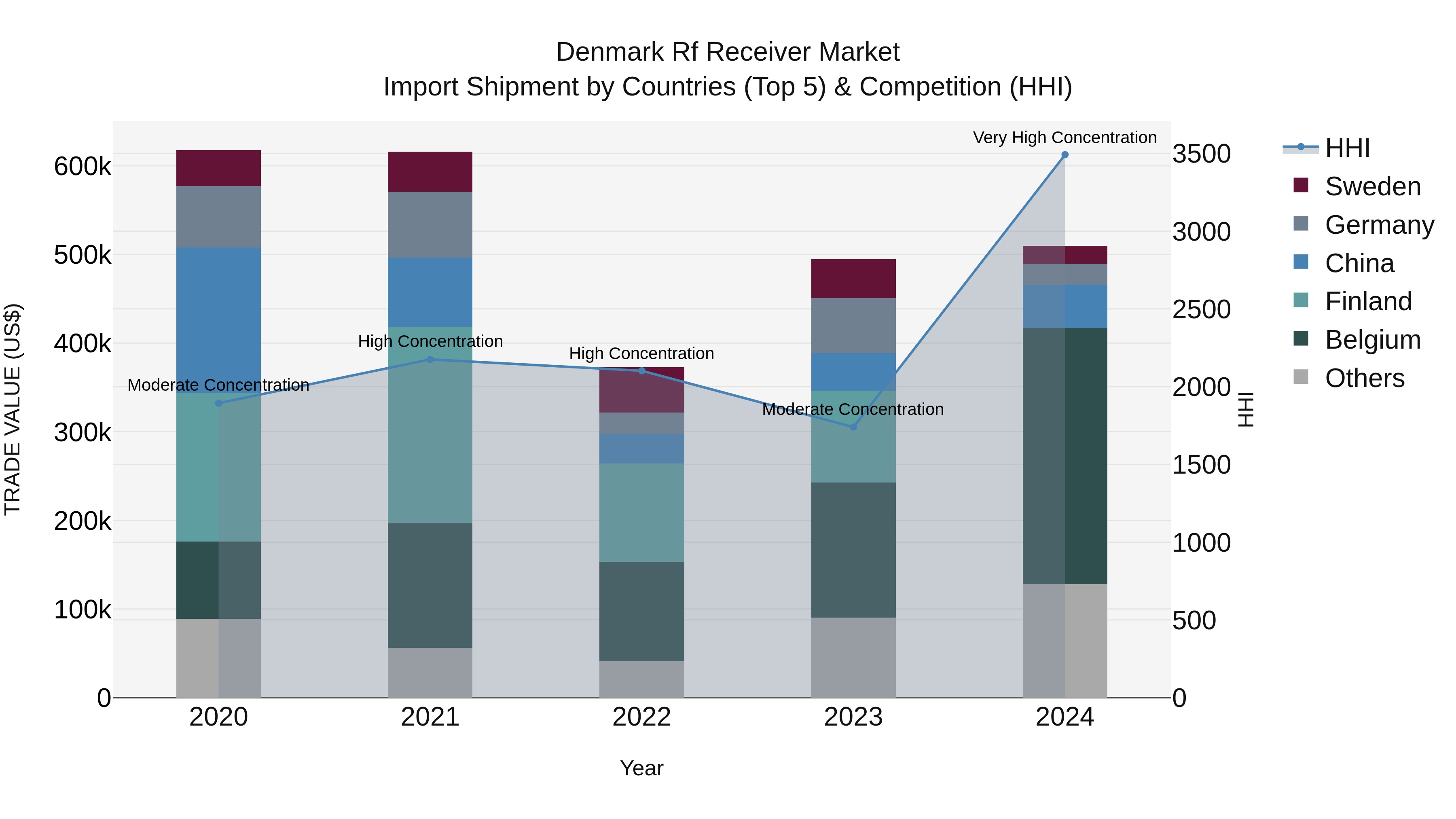Click the 3500 tick on HHI axis

(x=1202, y=154)
